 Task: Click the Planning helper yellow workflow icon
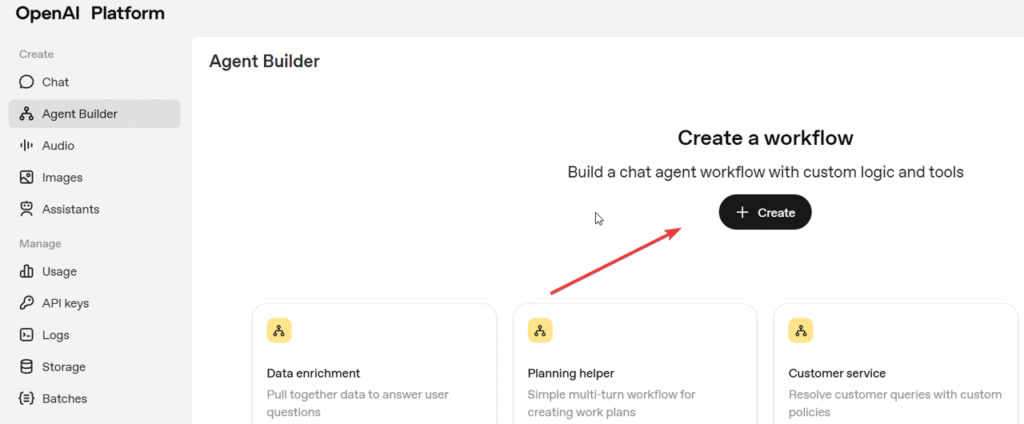540,331
